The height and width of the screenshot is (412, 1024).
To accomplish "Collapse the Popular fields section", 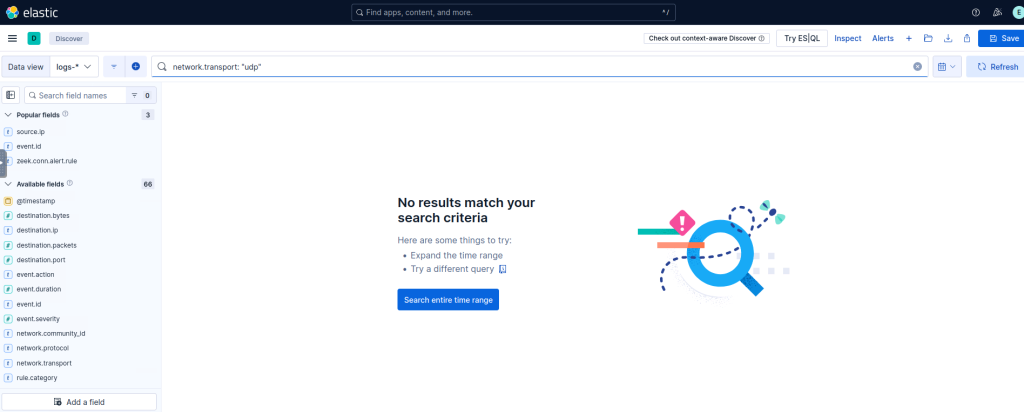I will tap(8, 115).
